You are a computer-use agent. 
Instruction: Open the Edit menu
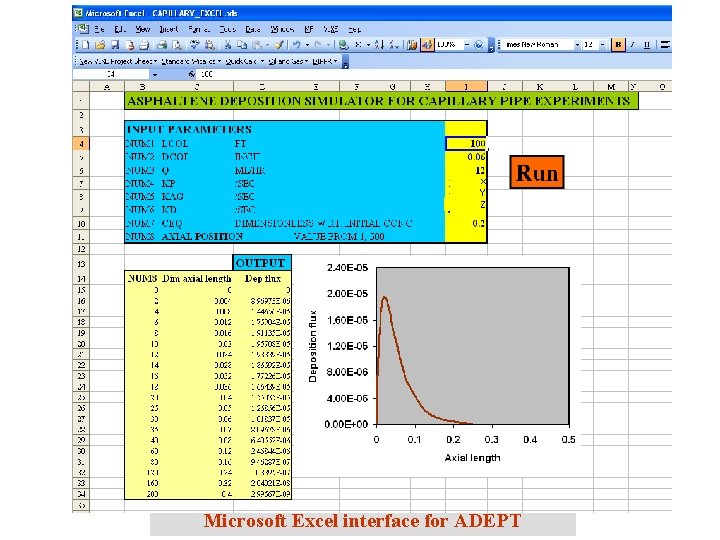coord(120,29)
